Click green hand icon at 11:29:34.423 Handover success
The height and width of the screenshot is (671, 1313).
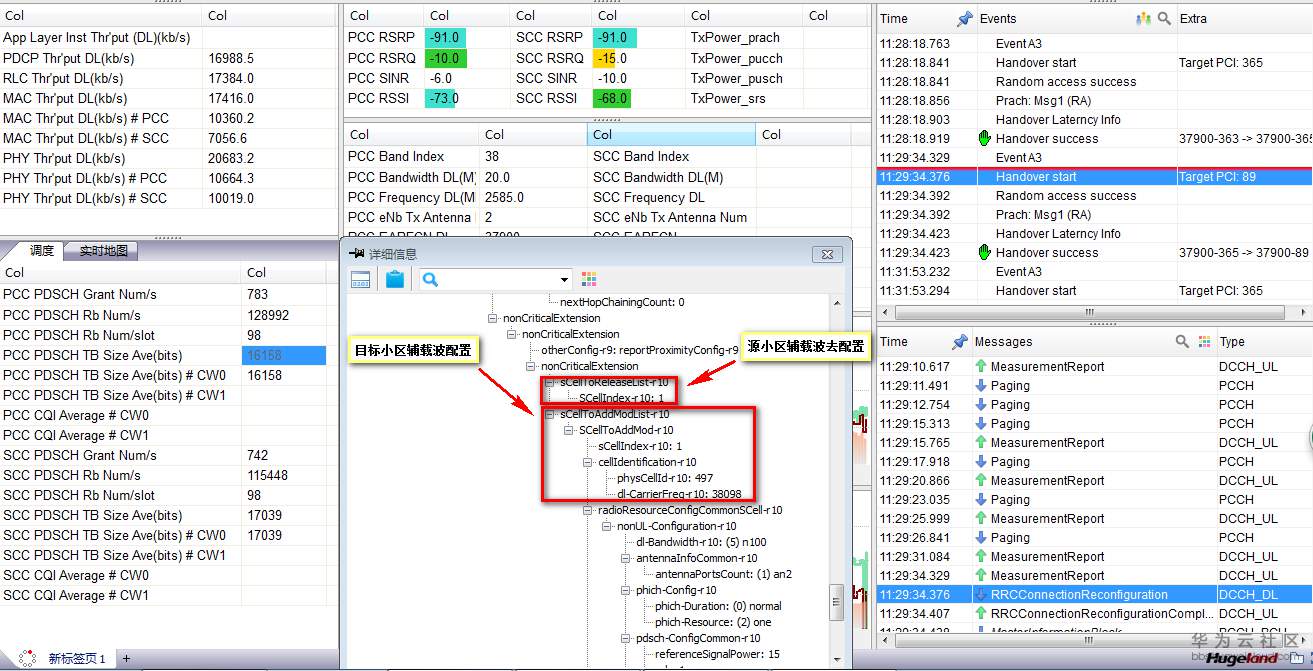tap(984, 253)
